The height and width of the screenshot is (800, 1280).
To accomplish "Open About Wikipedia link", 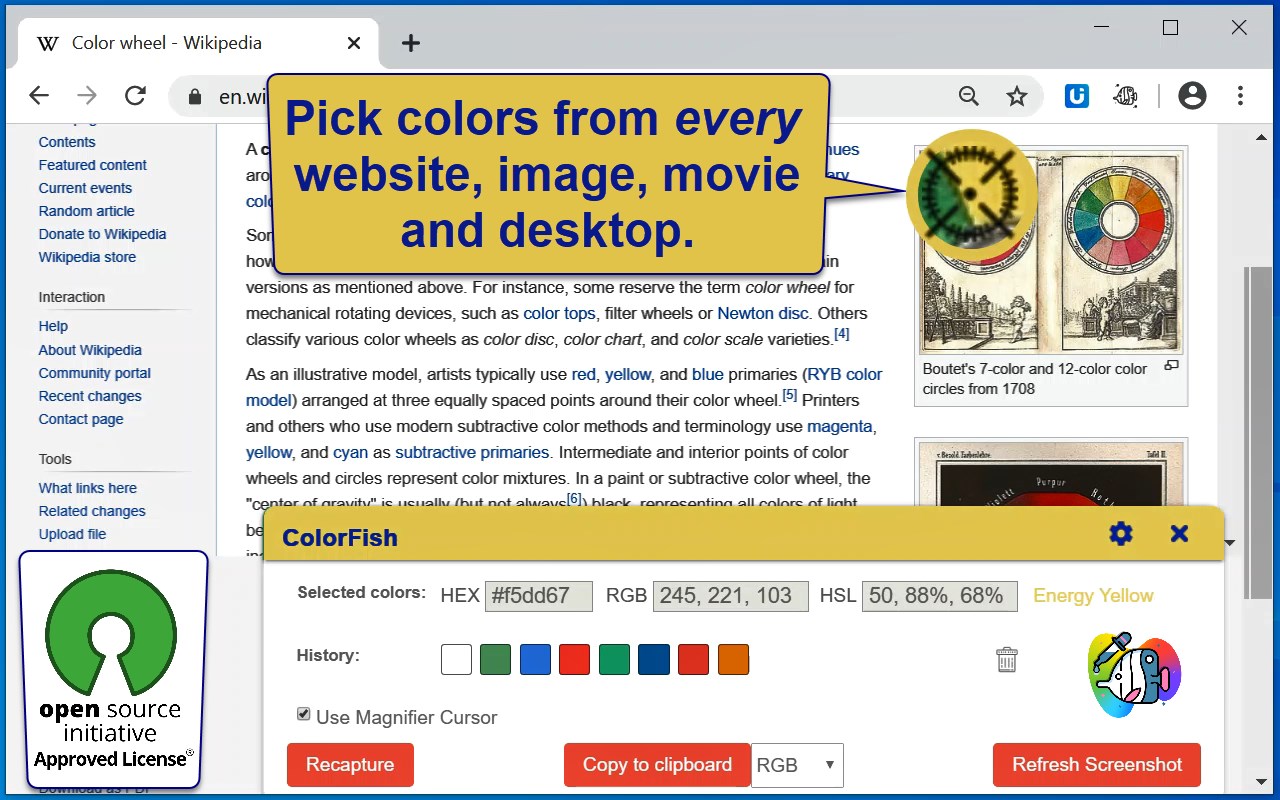I will pyautogui.click(x=90, y=350).
